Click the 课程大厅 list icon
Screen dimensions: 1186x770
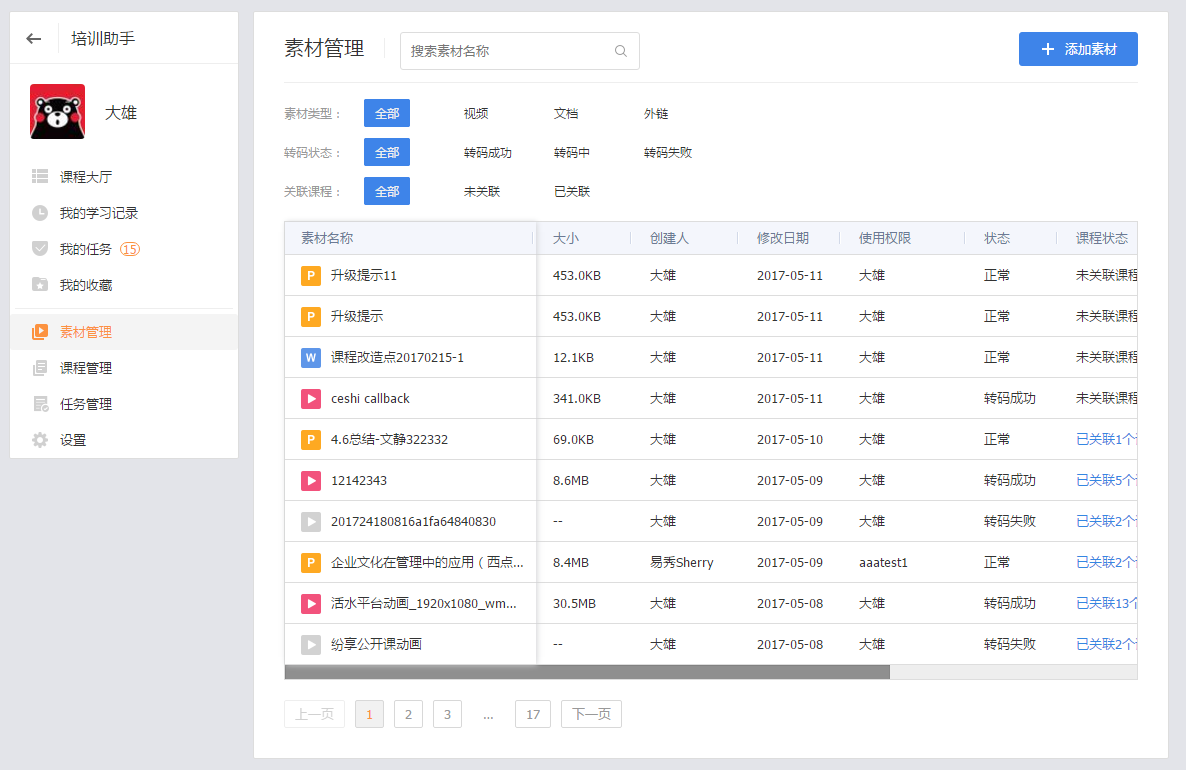(x=40, y=176)
